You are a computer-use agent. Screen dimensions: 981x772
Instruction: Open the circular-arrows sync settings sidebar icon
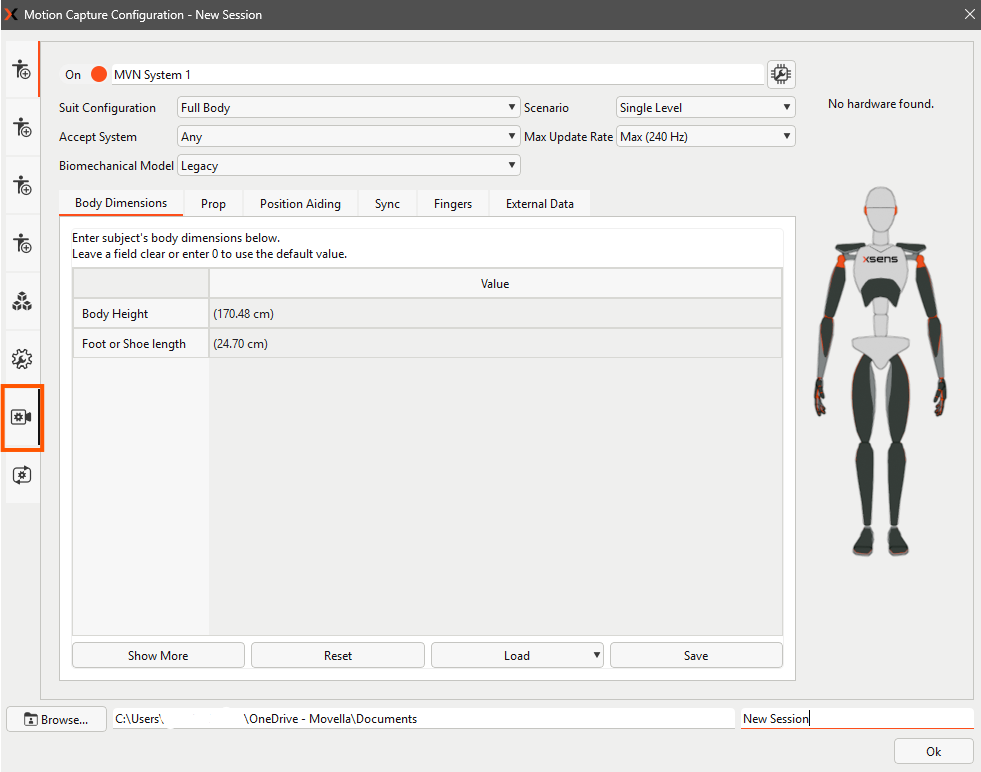(x=22, y=475)
